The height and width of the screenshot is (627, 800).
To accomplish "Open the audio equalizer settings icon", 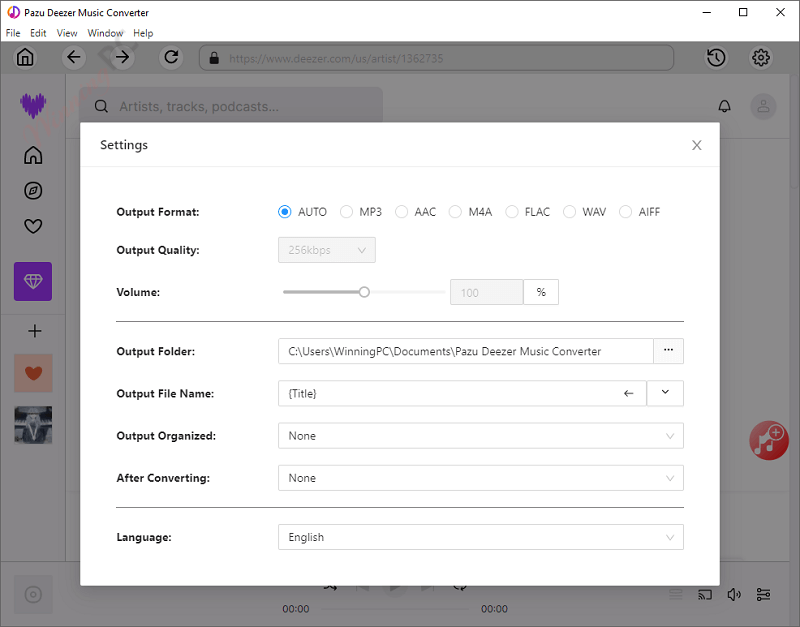I will [763, 595].
